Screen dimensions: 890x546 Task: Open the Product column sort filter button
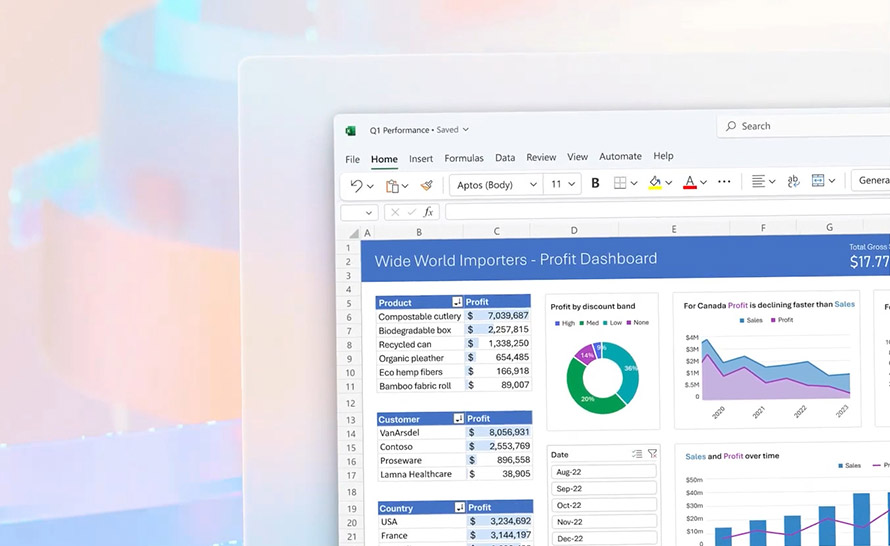[457, 302]
